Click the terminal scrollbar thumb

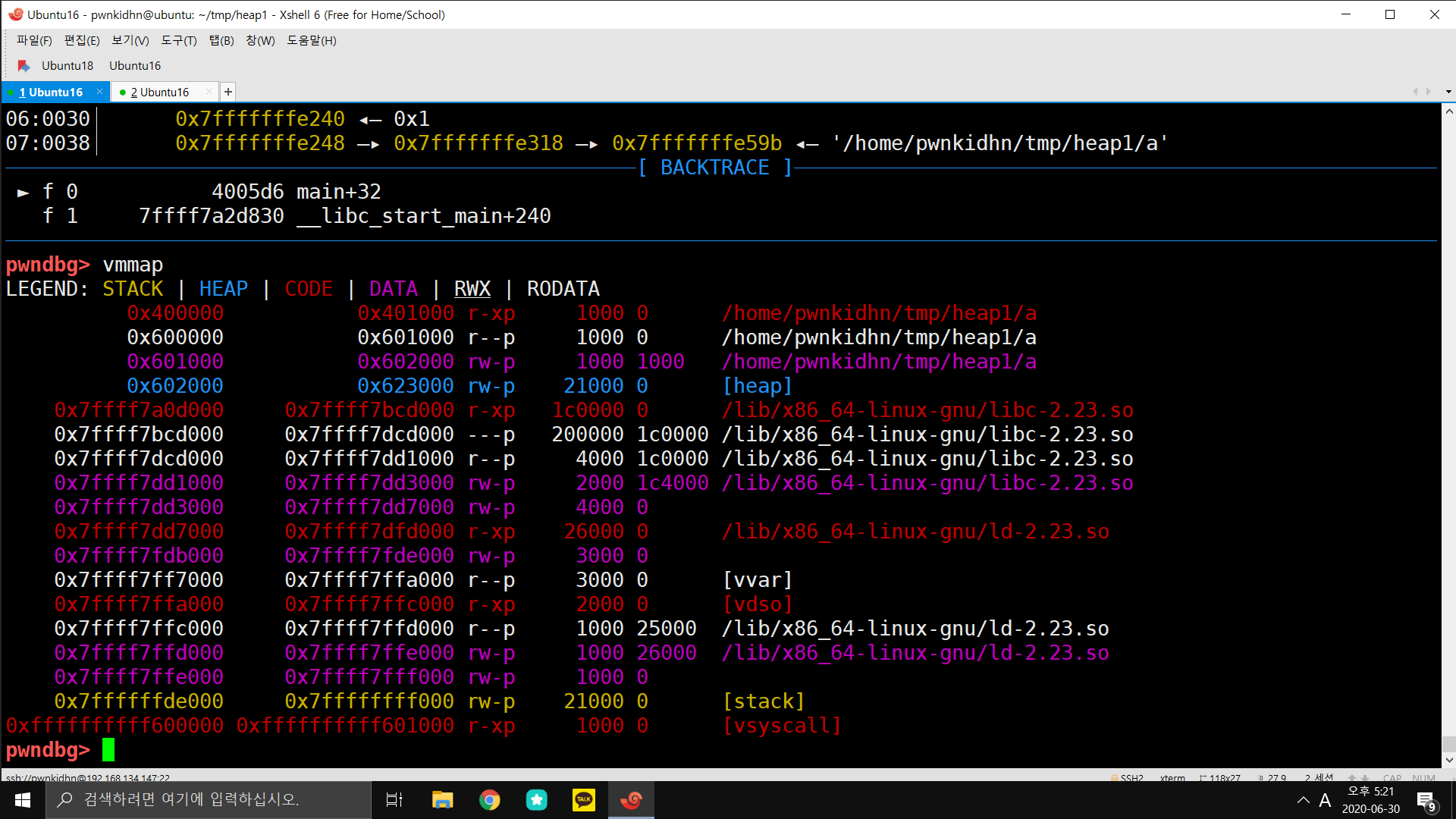click(x=1449, y=743)
